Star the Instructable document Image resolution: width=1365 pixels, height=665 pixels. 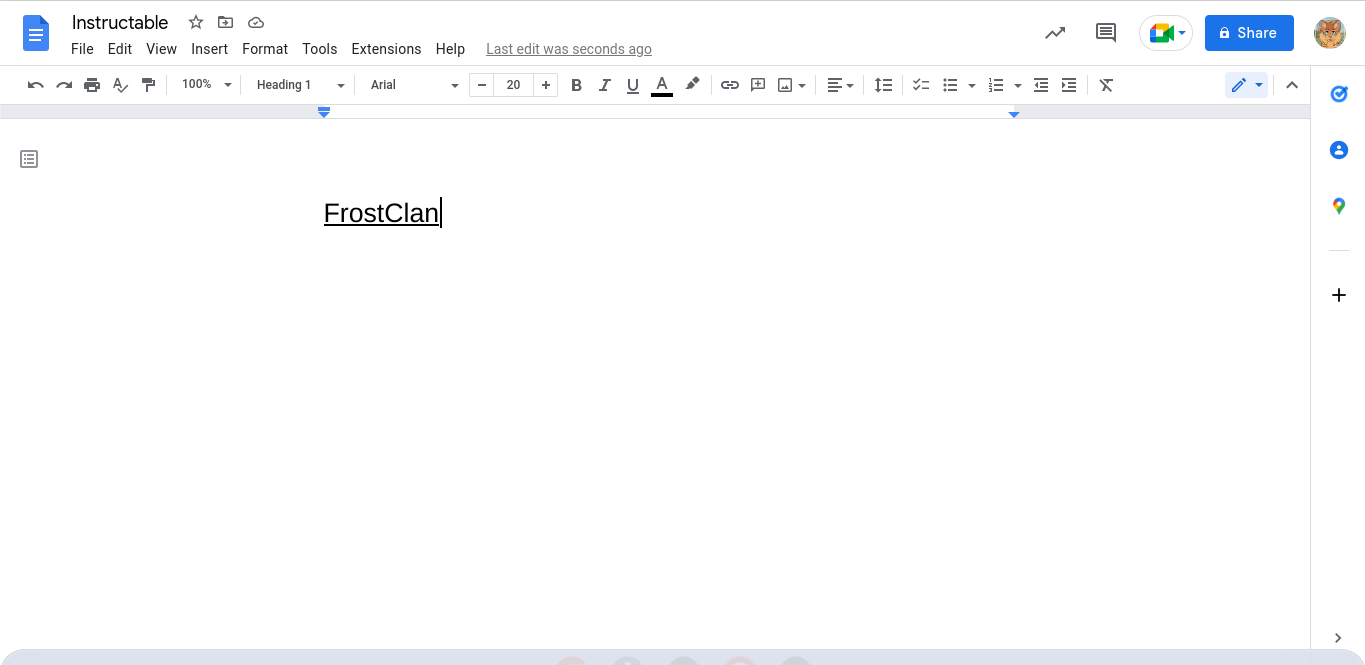click(x=195, y=22)
